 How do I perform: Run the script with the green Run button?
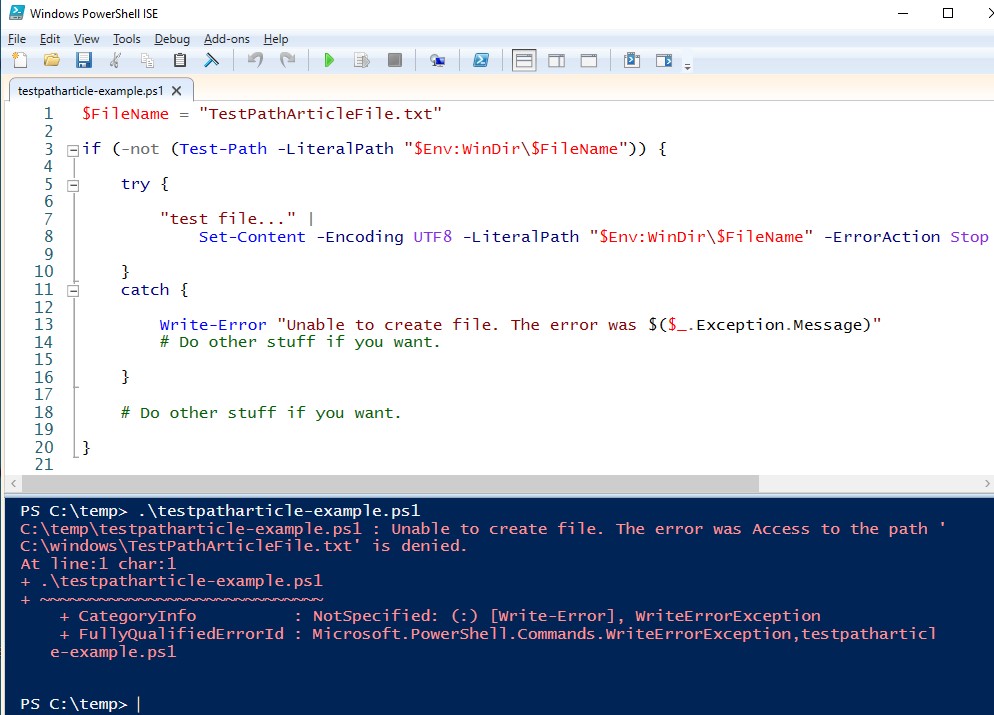pos(329,60)
